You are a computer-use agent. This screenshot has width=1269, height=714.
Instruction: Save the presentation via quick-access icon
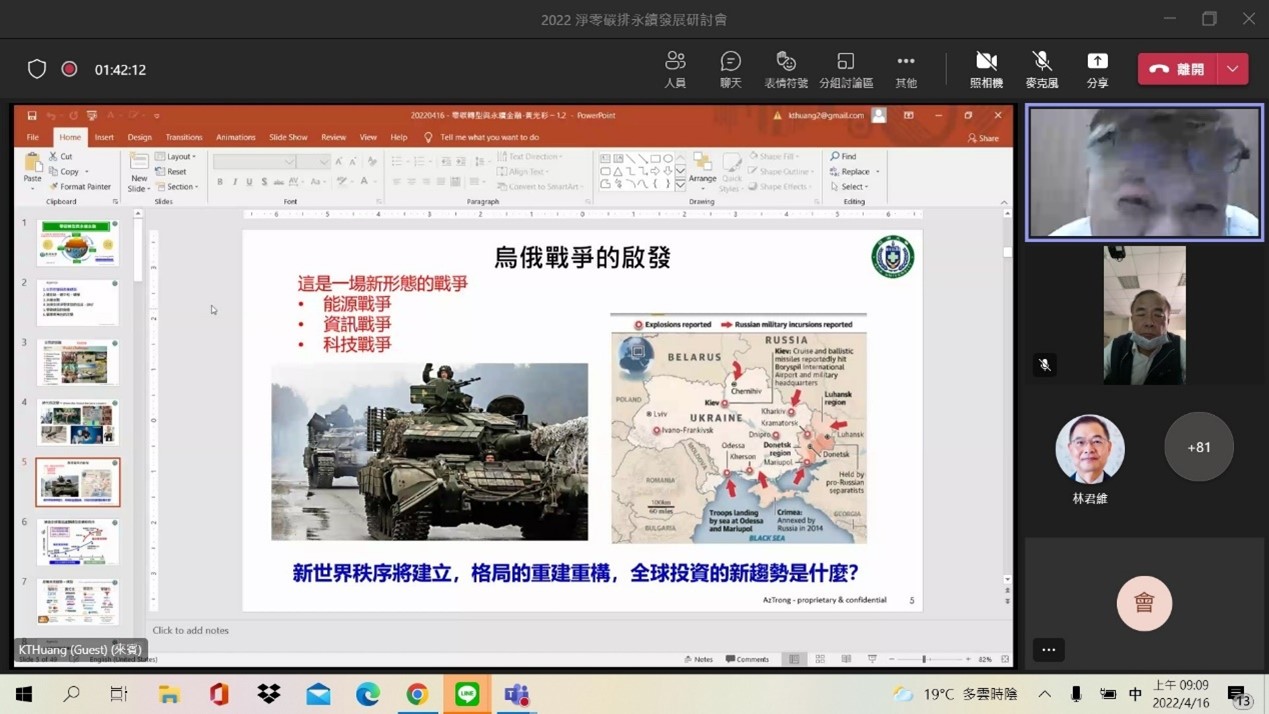coord(32,116)
